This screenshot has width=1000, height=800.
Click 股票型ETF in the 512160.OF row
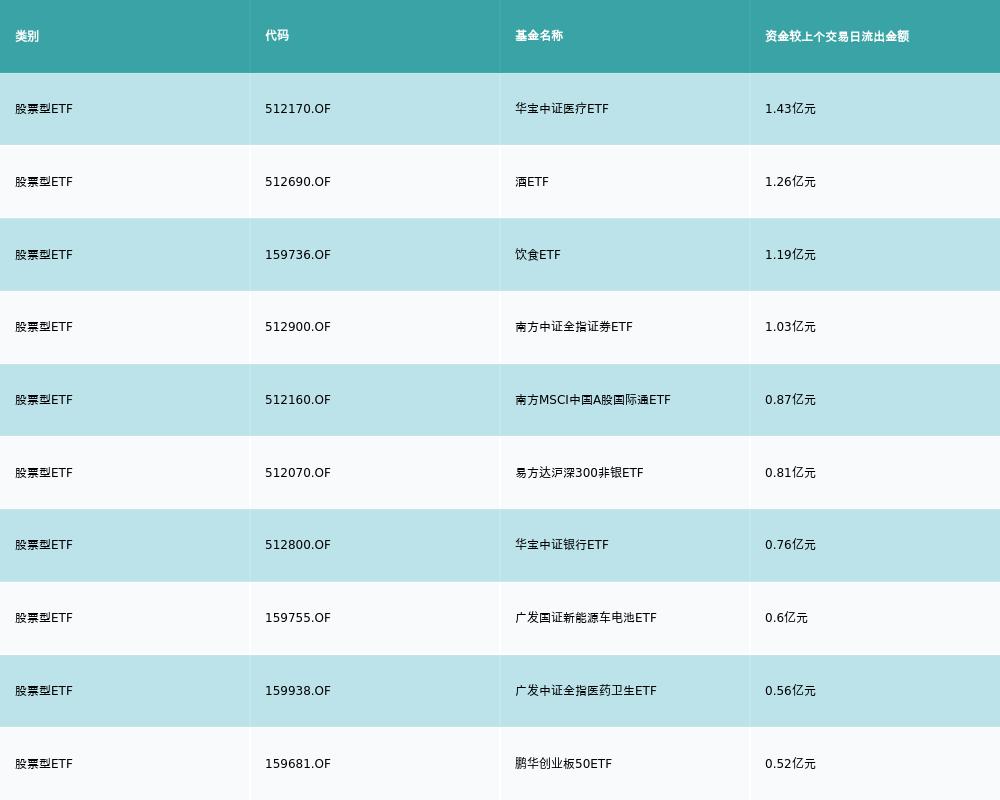tap(44, 400)
